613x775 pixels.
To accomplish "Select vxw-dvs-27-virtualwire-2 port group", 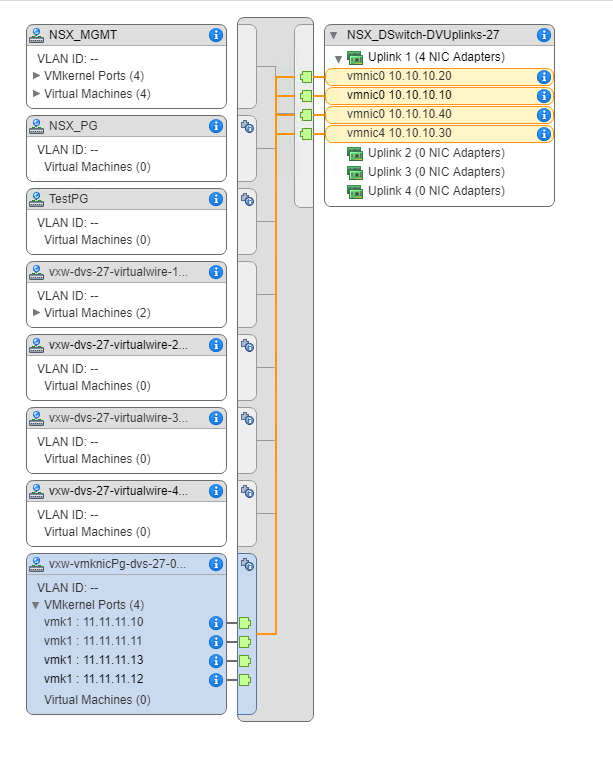I will (127, 345).
